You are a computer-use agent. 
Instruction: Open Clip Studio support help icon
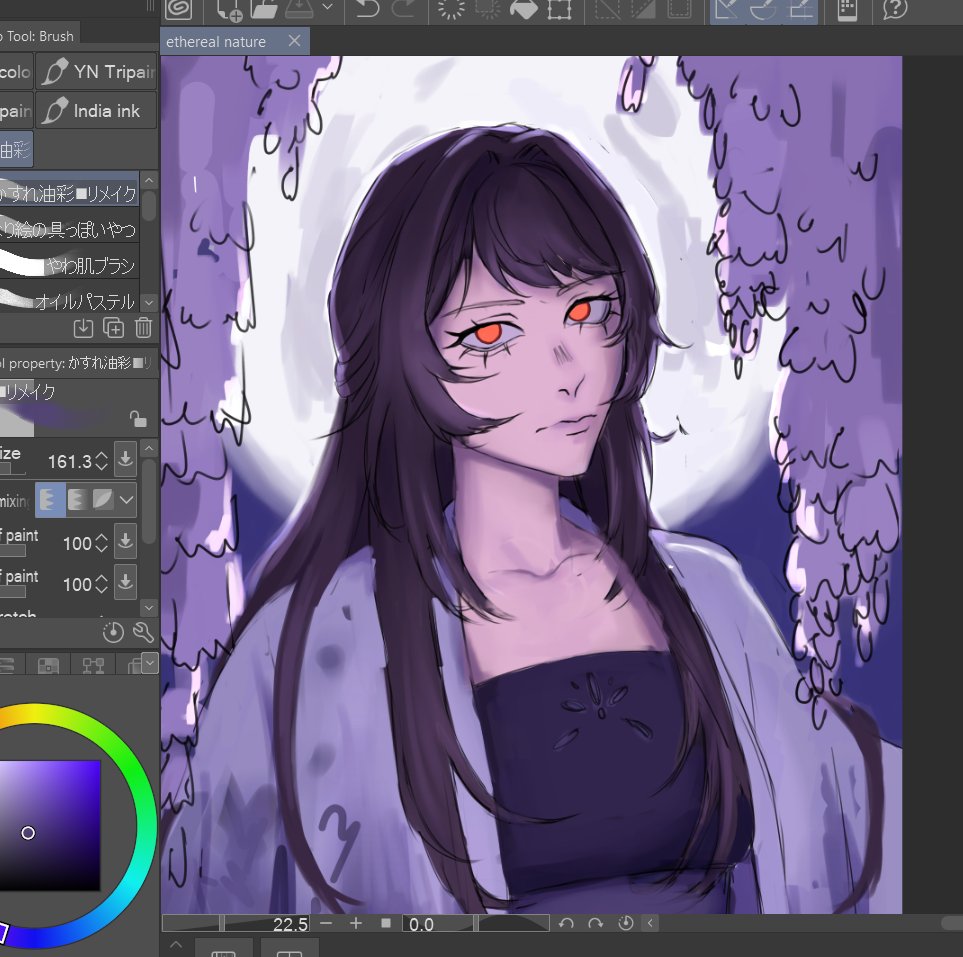tap(895, 9)
